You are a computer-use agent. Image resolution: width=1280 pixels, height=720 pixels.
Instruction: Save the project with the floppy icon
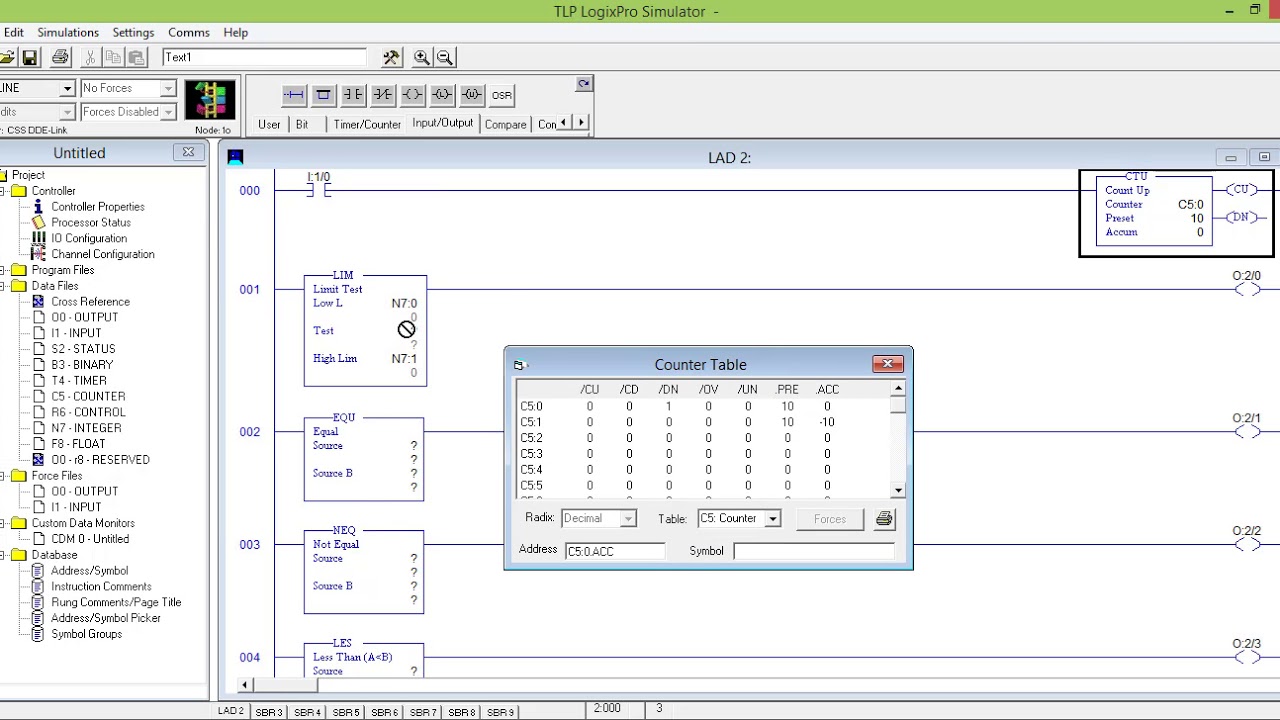coord(30,57)
